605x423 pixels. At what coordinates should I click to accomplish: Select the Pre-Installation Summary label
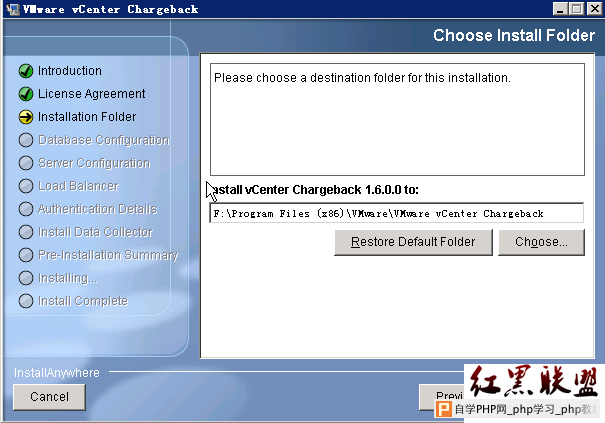click(108, 255)
